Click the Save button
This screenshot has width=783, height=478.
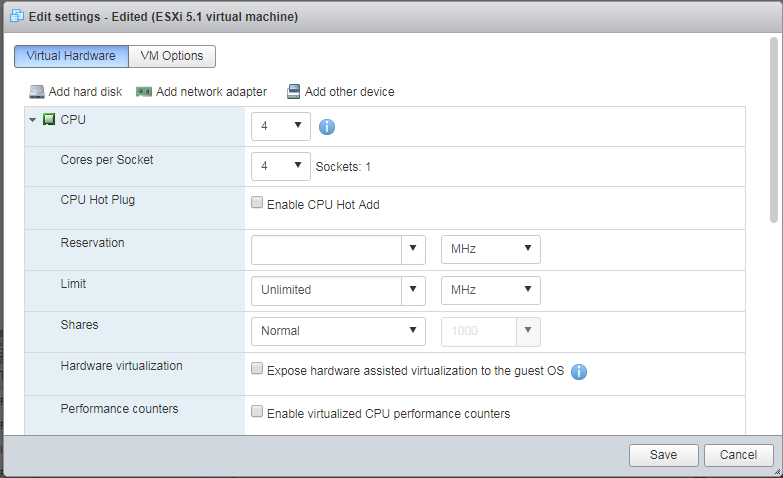pos(664,455)
